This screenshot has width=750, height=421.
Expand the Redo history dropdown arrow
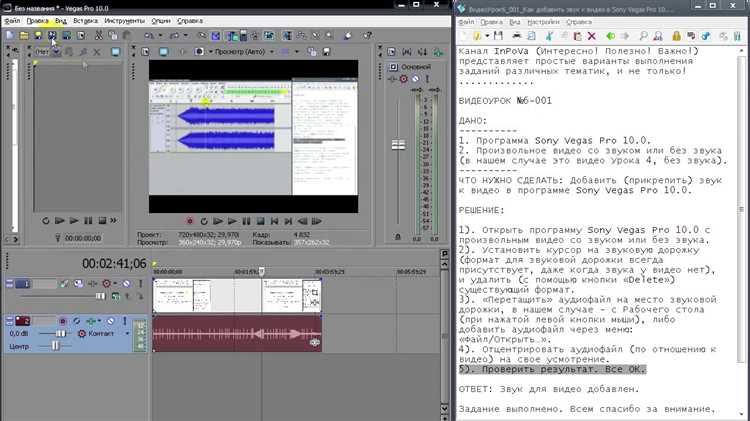click(186, 35)
